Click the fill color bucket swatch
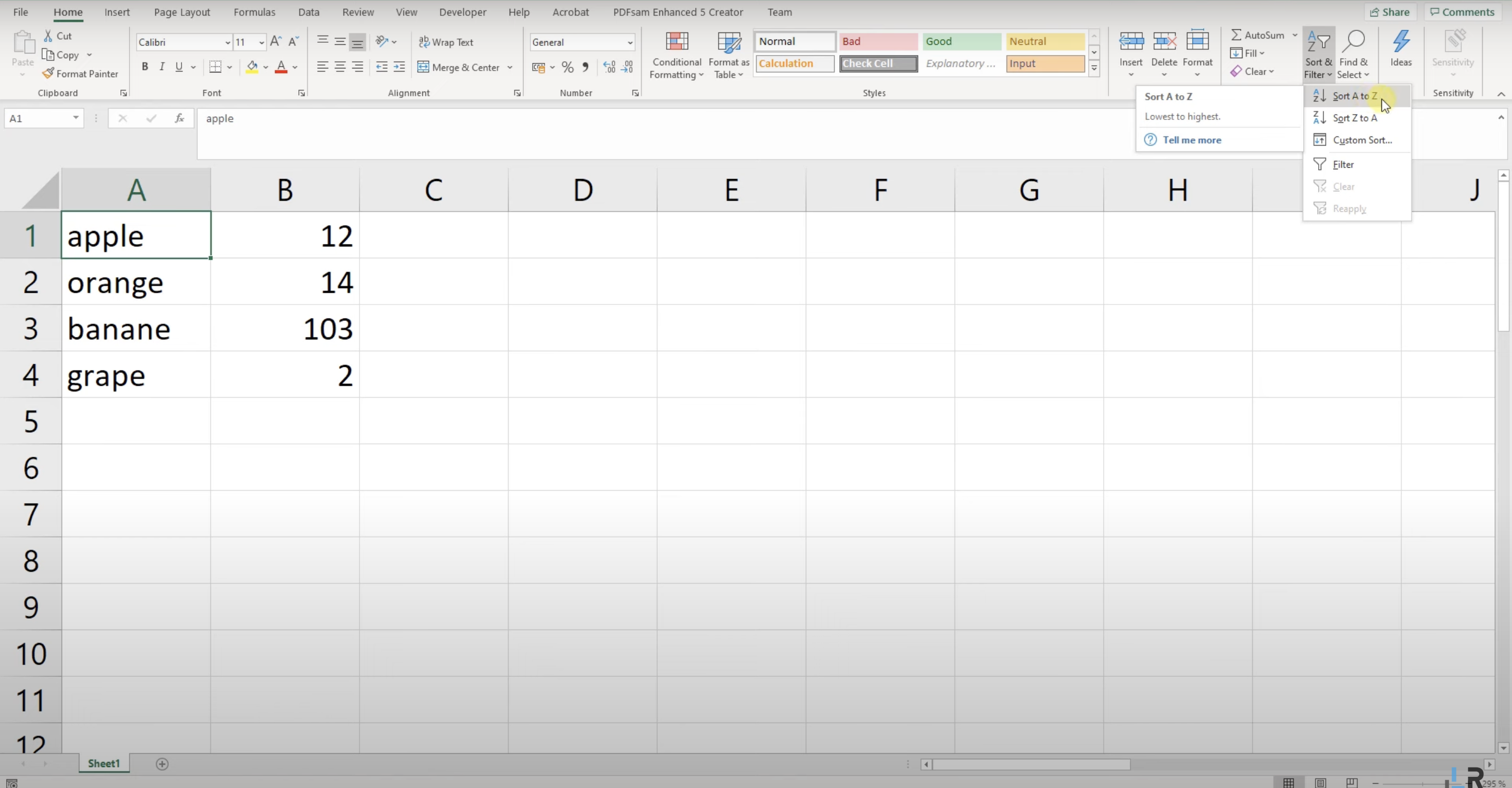This screenshot has width=1512, height=788. pos(252,67)
